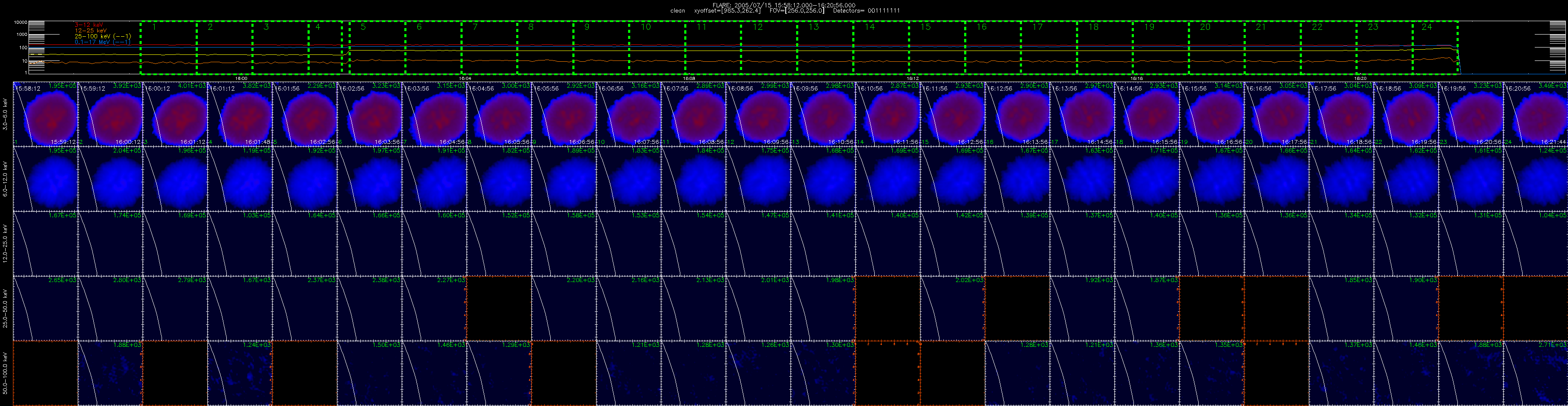Click the '16:12' time axis tick label

tap(912, 79)
